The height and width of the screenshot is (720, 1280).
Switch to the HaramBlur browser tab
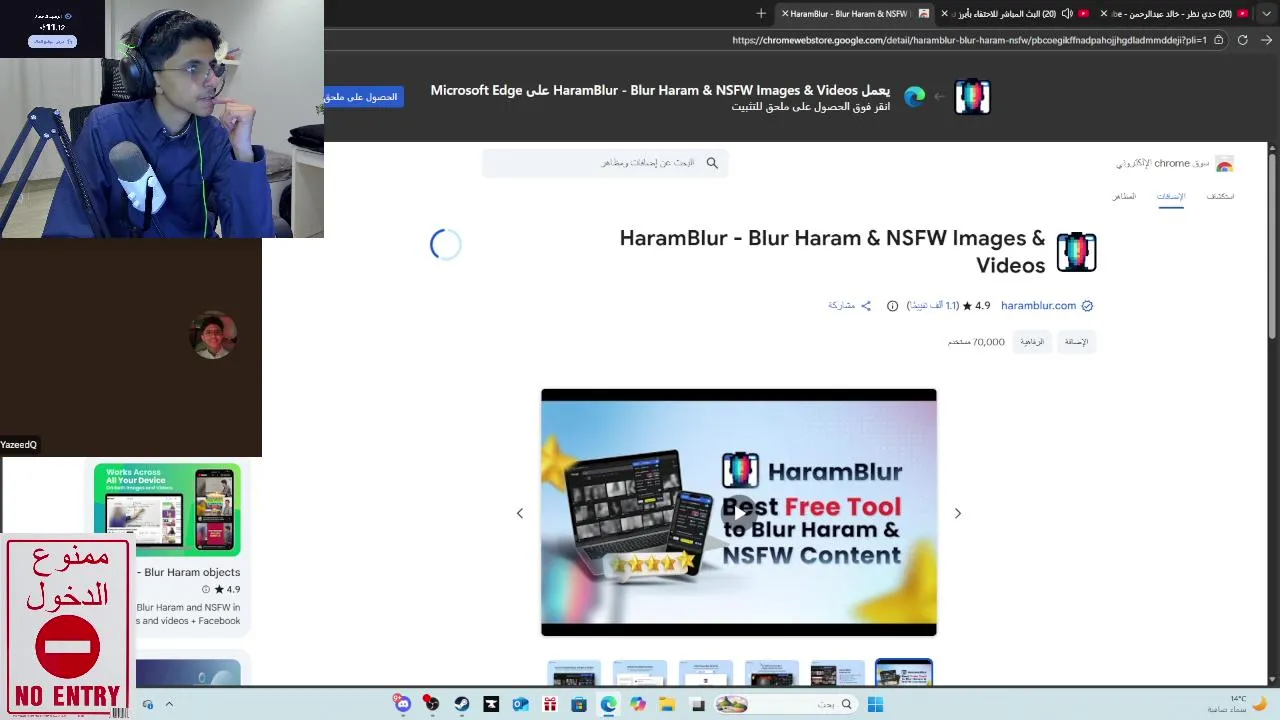coord(855,13)
